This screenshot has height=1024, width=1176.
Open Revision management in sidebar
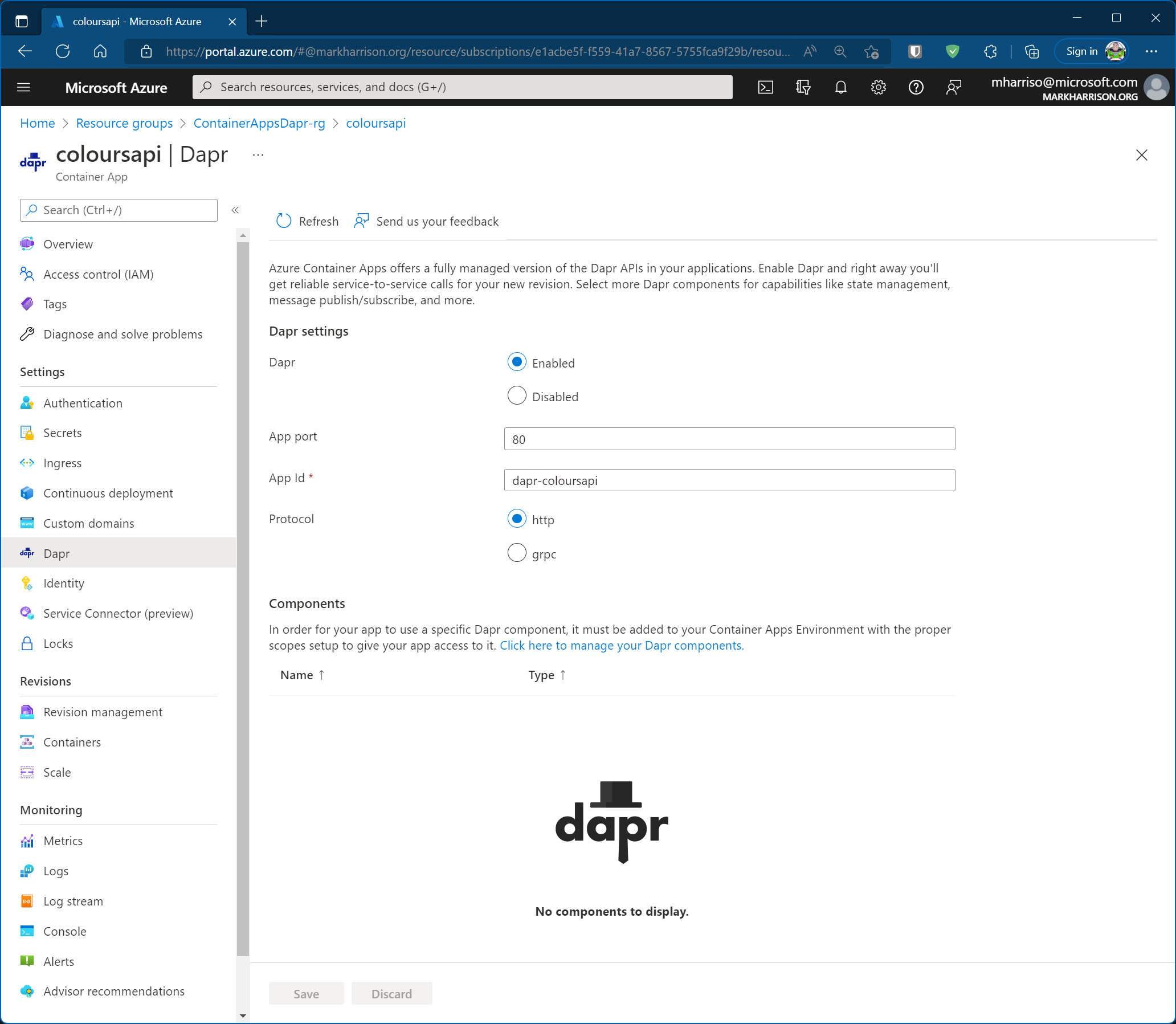tap(103, 712)
